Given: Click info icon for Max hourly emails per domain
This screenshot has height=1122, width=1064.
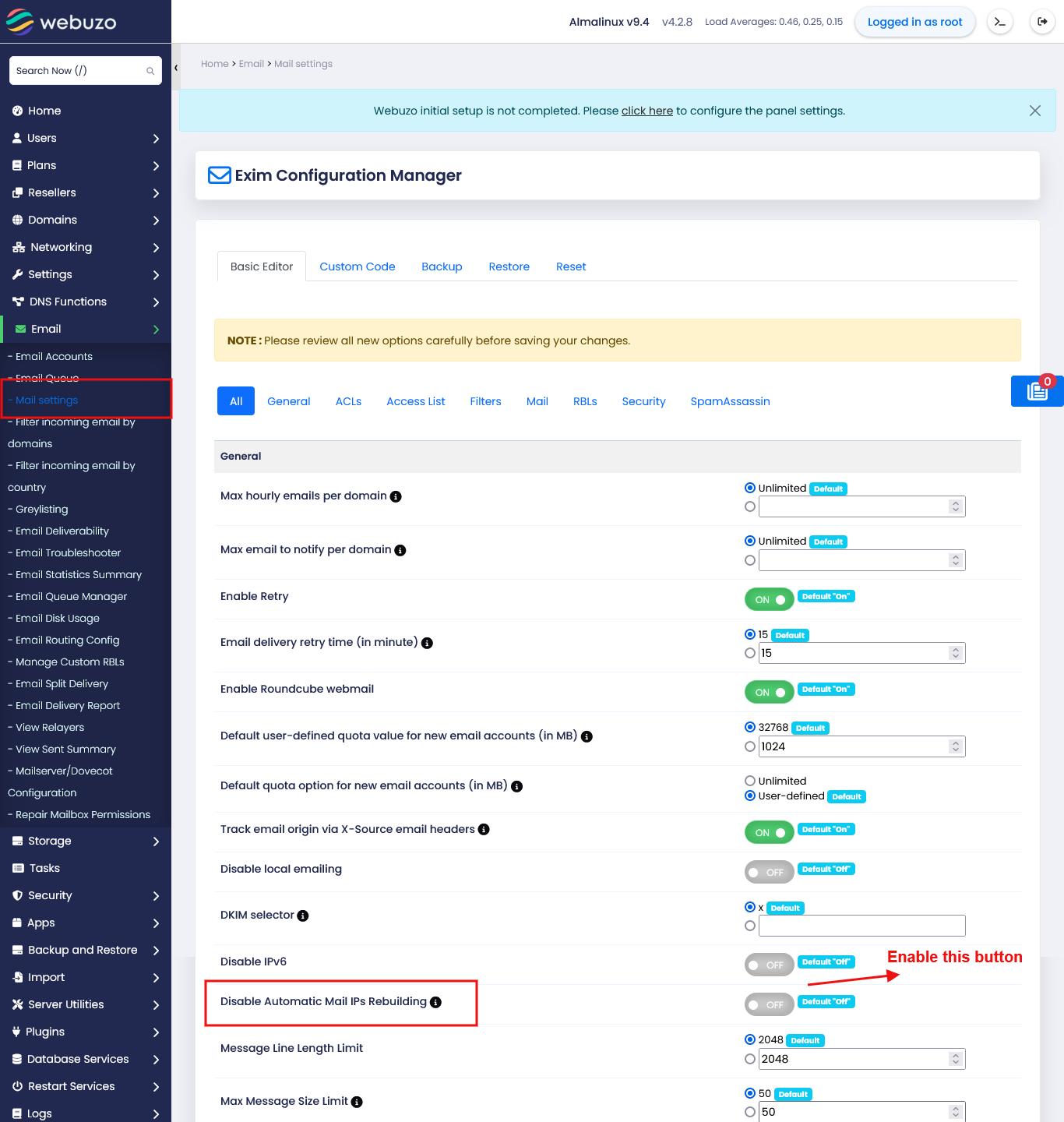Looking at the screenshot, I should (x=396, y=496).
